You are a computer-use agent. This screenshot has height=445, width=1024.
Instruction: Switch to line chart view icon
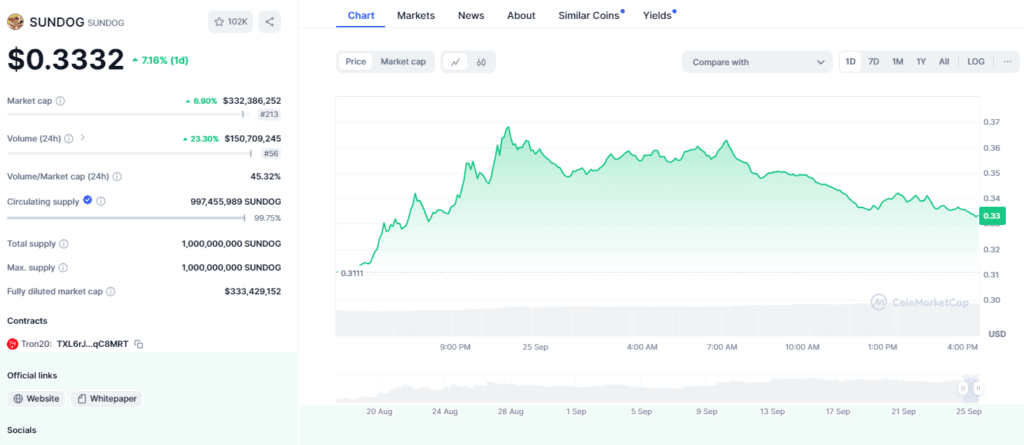(455, 62)
